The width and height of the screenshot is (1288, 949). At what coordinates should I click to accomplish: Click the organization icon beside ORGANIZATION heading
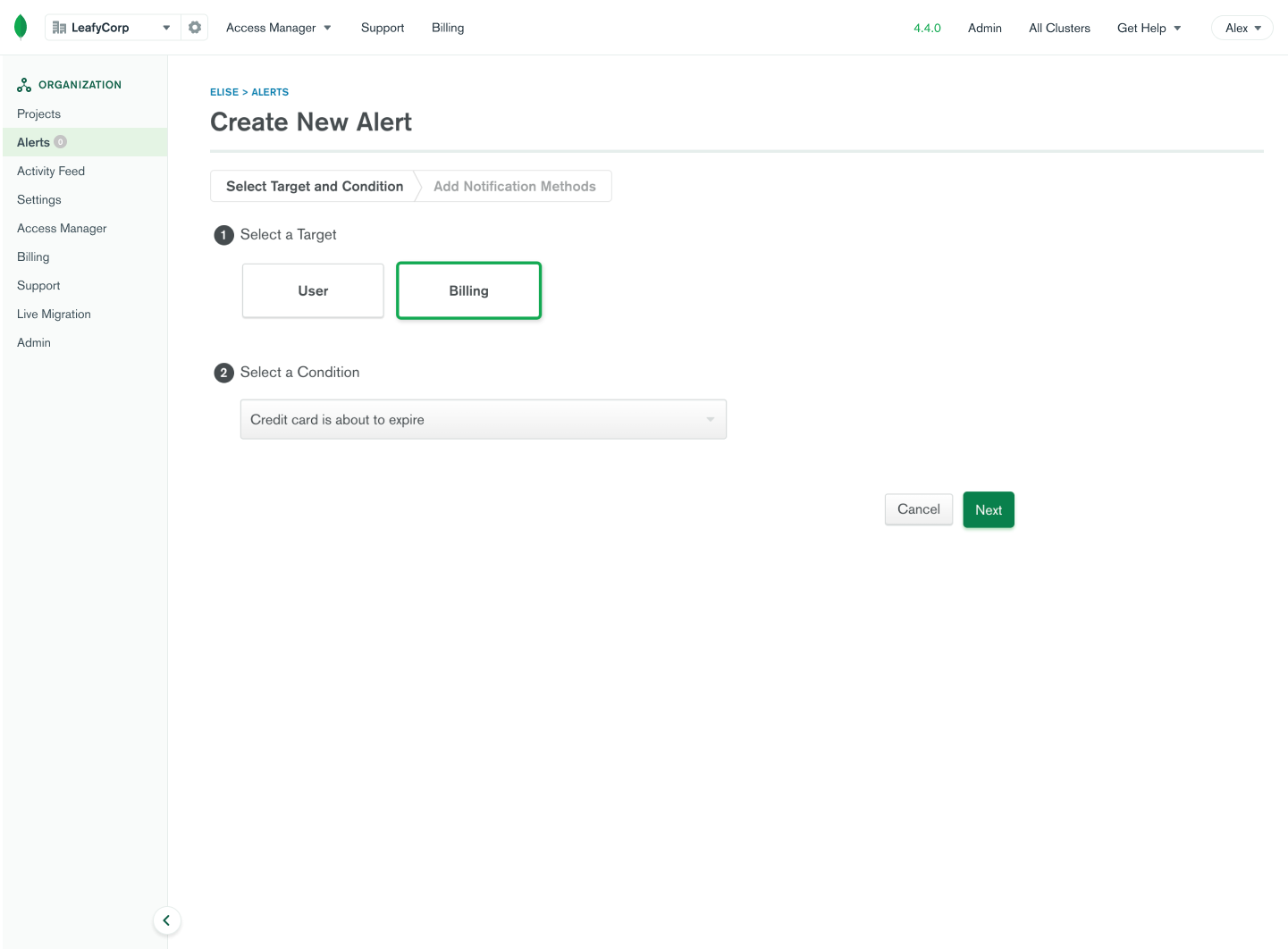tap(23, 84)
